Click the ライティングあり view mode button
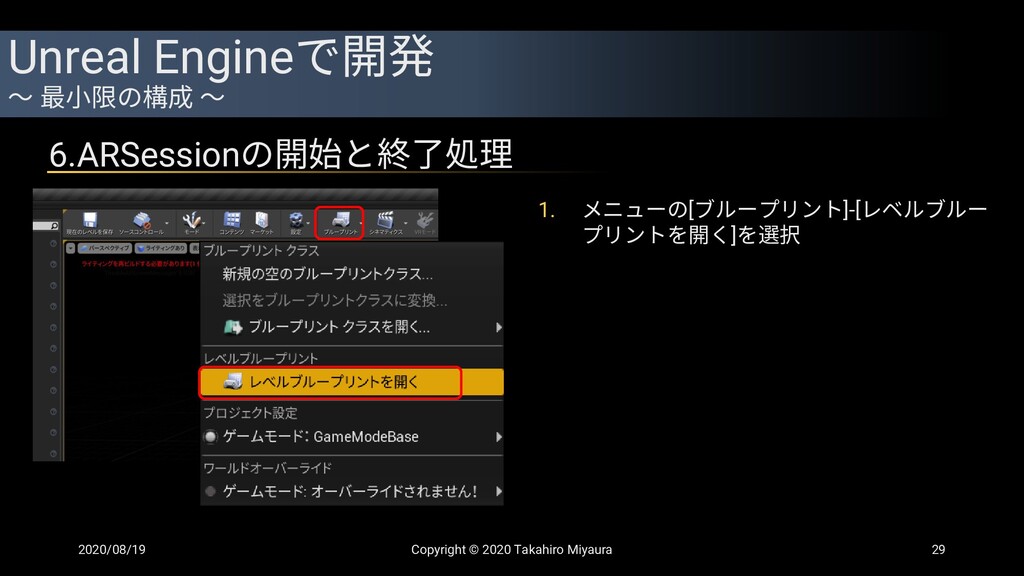1024x576 pixels. click(x=161, y=248)
